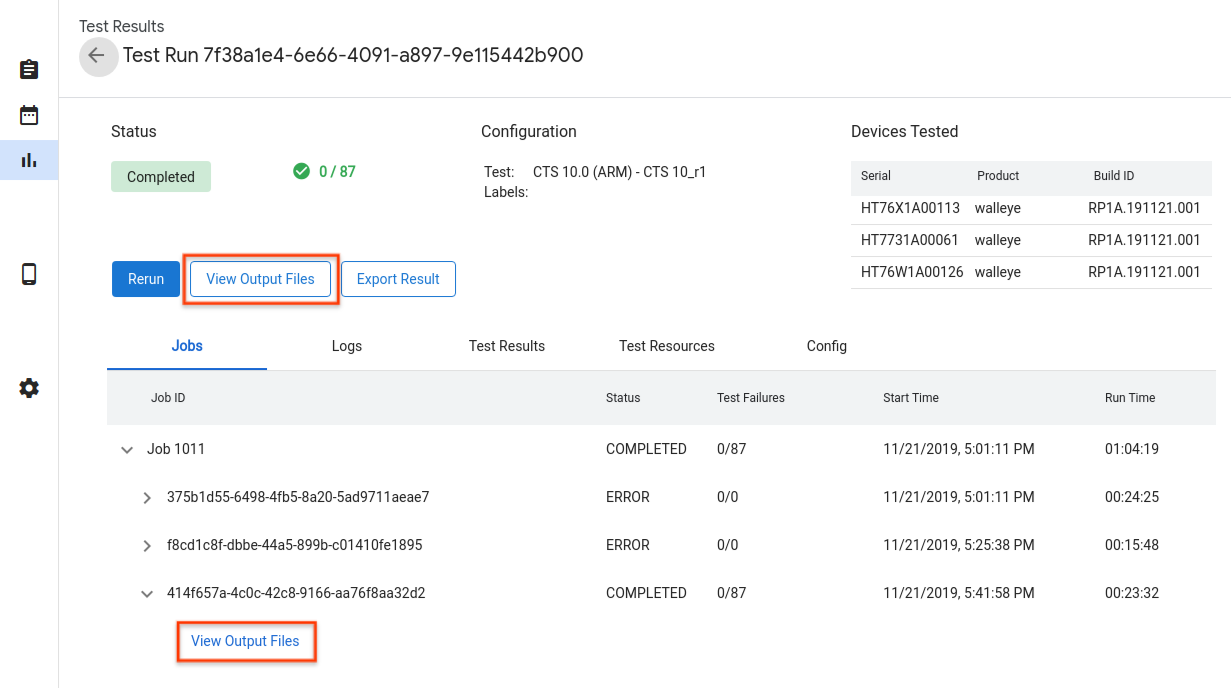The height and width of the screenshot is (691, 1231).
Task: Switch to the Logs tab
Action: coord(347,346)
